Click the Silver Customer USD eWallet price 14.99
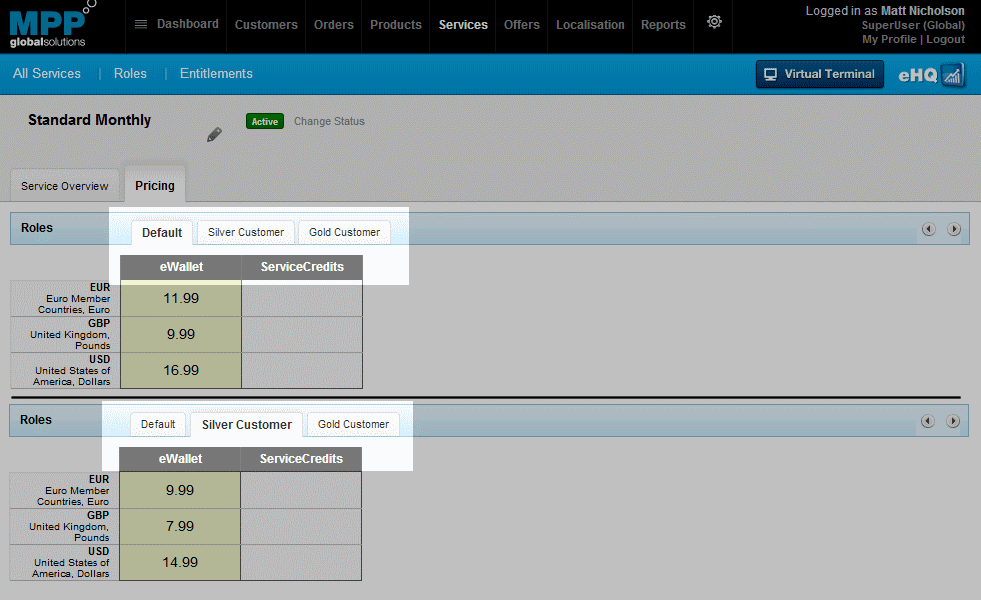Screen dimensions: 981x600 [180, 562]
